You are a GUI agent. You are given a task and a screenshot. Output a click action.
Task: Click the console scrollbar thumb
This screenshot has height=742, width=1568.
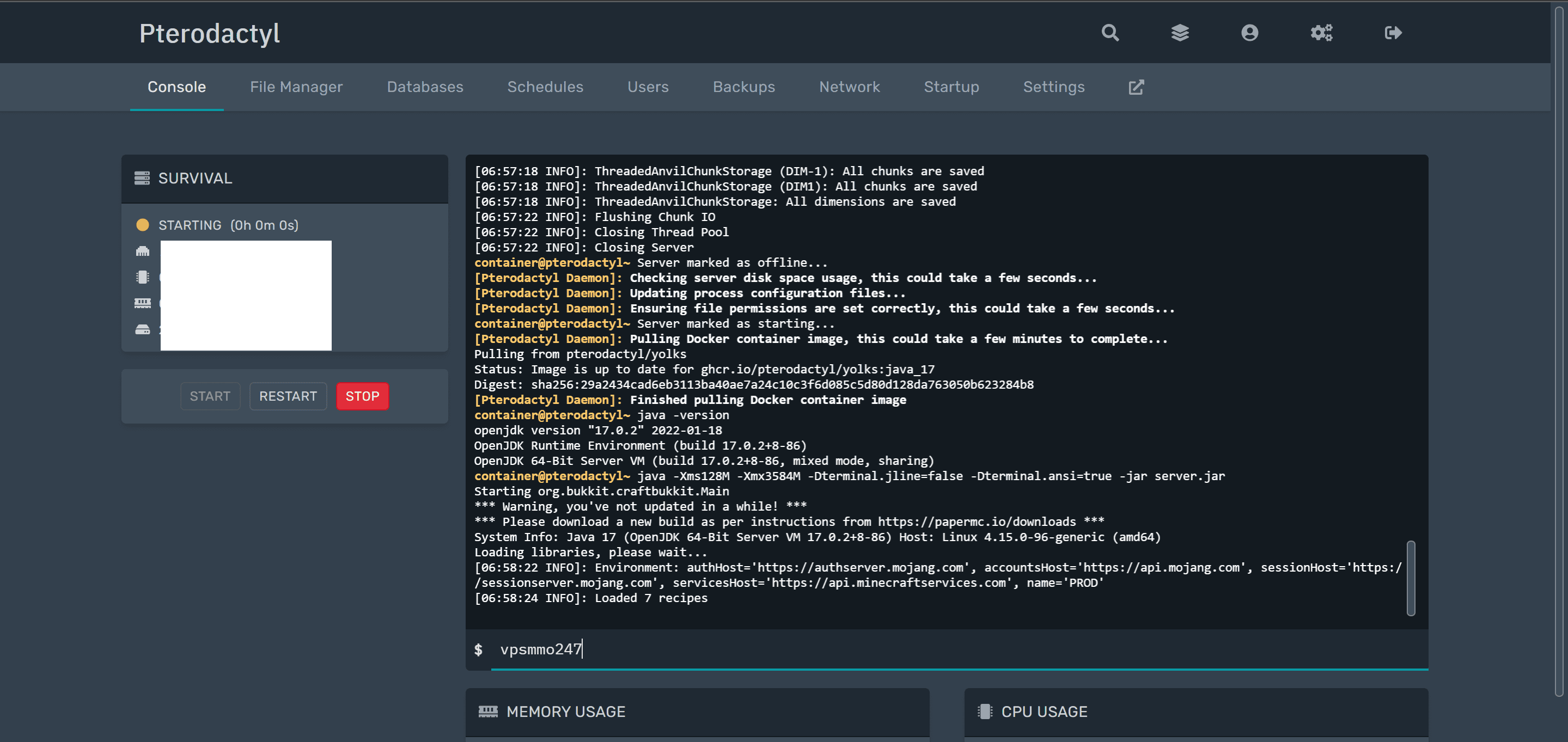click(1411, 578)
